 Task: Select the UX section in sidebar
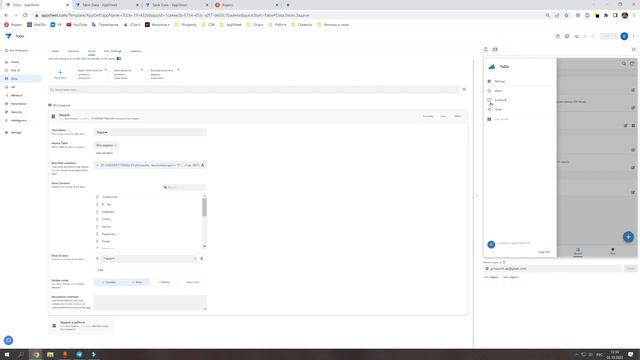13,87
